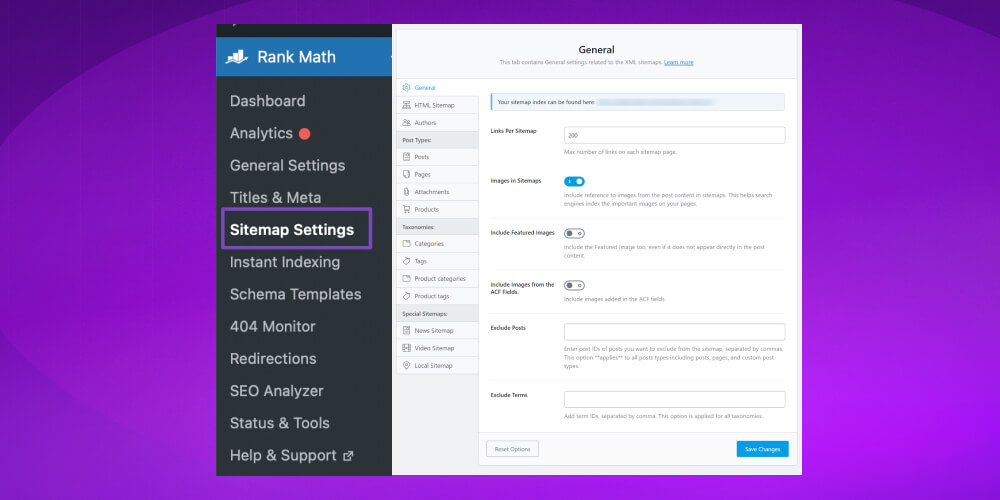The image size is (1000, 500).
Task: Open the News Sitemap tab
Action: tap(437, 330)
